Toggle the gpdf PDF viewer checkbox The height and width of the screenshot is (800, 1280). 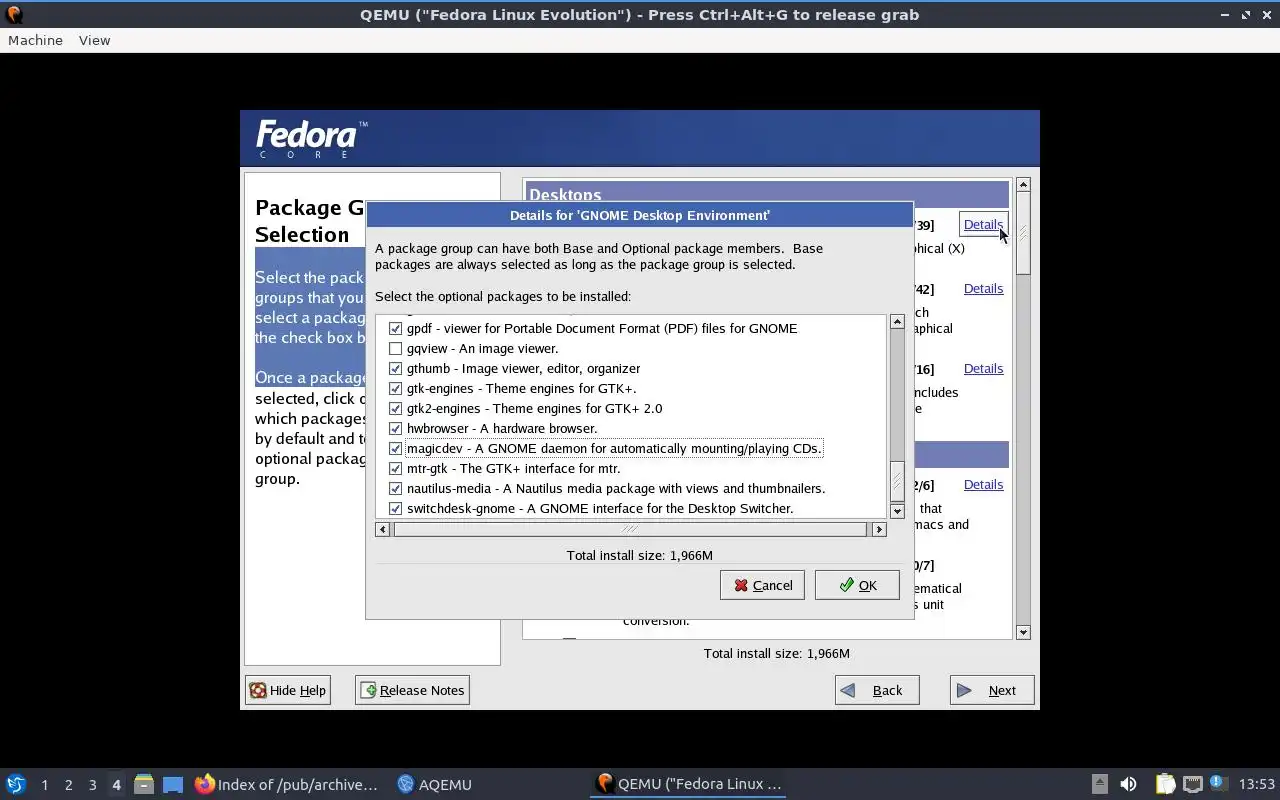tap(395, 328)
